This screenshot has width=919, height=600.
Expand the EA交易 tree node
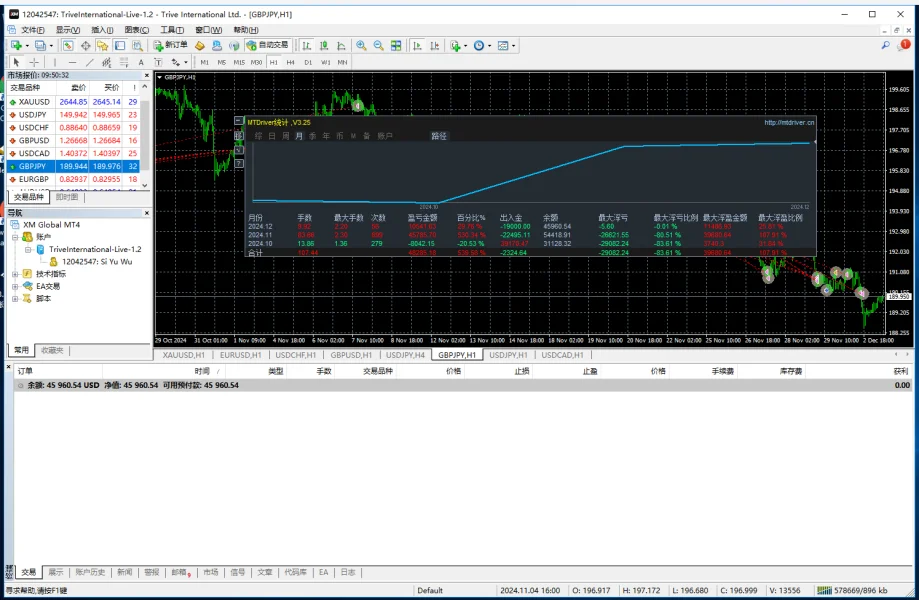[15, 286]
